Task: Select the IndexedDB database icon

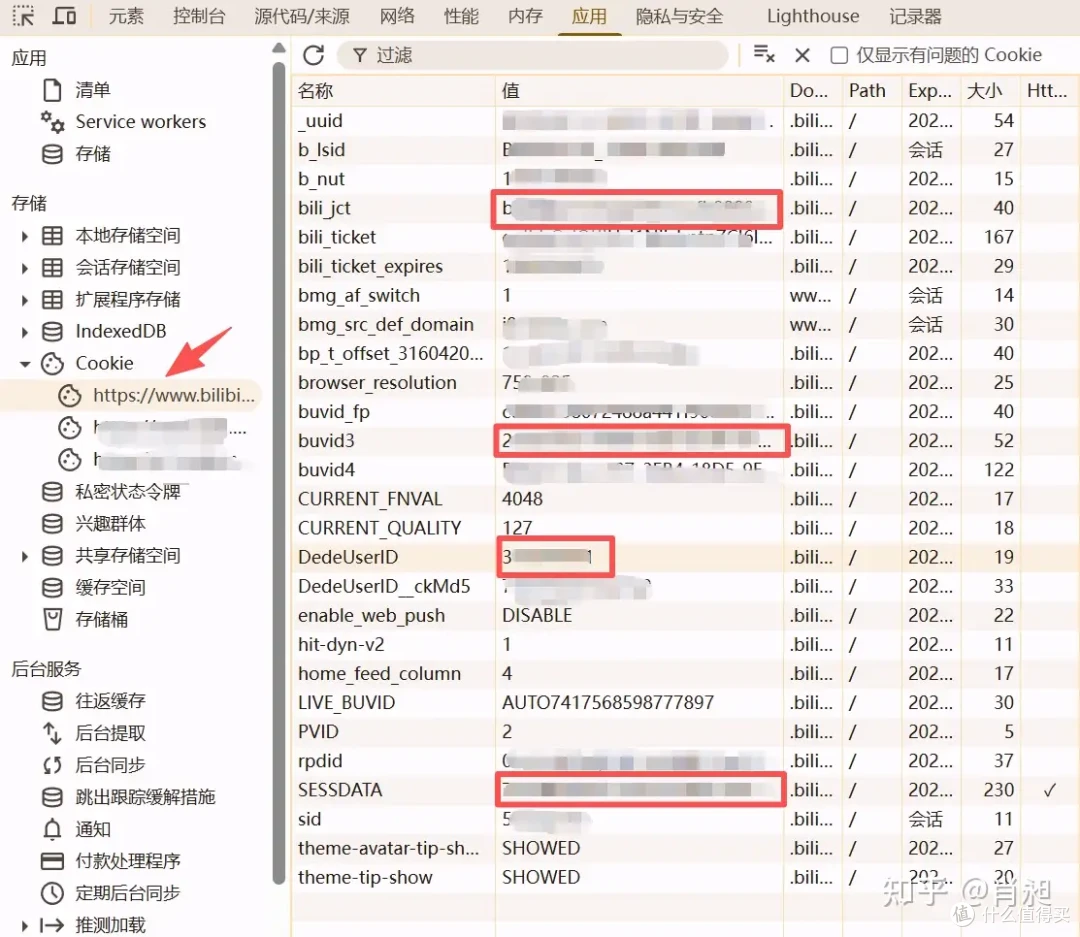Action: click(x=52, y=331)
